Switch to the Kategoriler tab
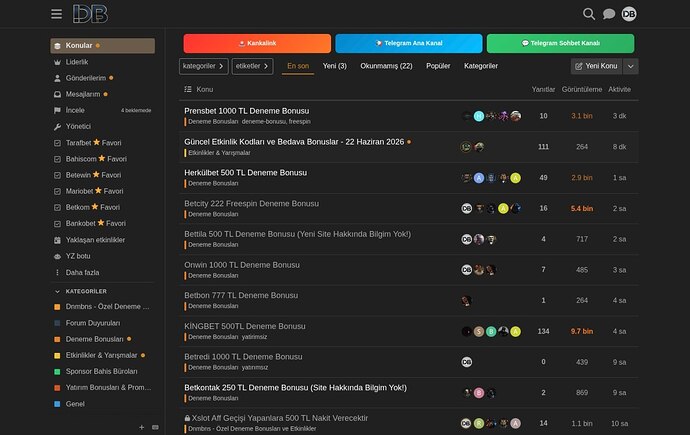The height and width of the screenshot is (435, 690). pos(481,66)
